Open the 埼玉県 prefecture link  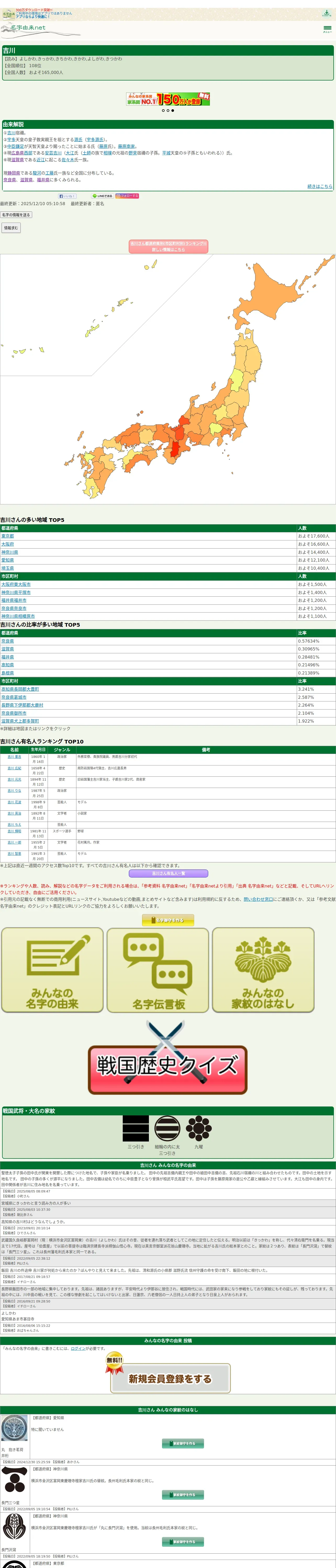coord(7,568)
